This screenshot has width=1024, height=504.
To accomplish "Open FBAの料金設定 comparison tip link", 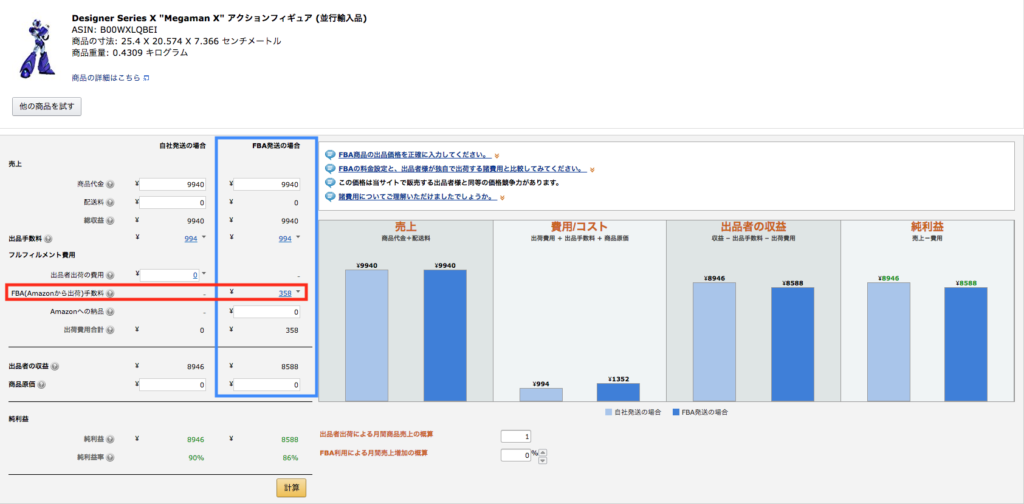I will [x=462, y=169].
